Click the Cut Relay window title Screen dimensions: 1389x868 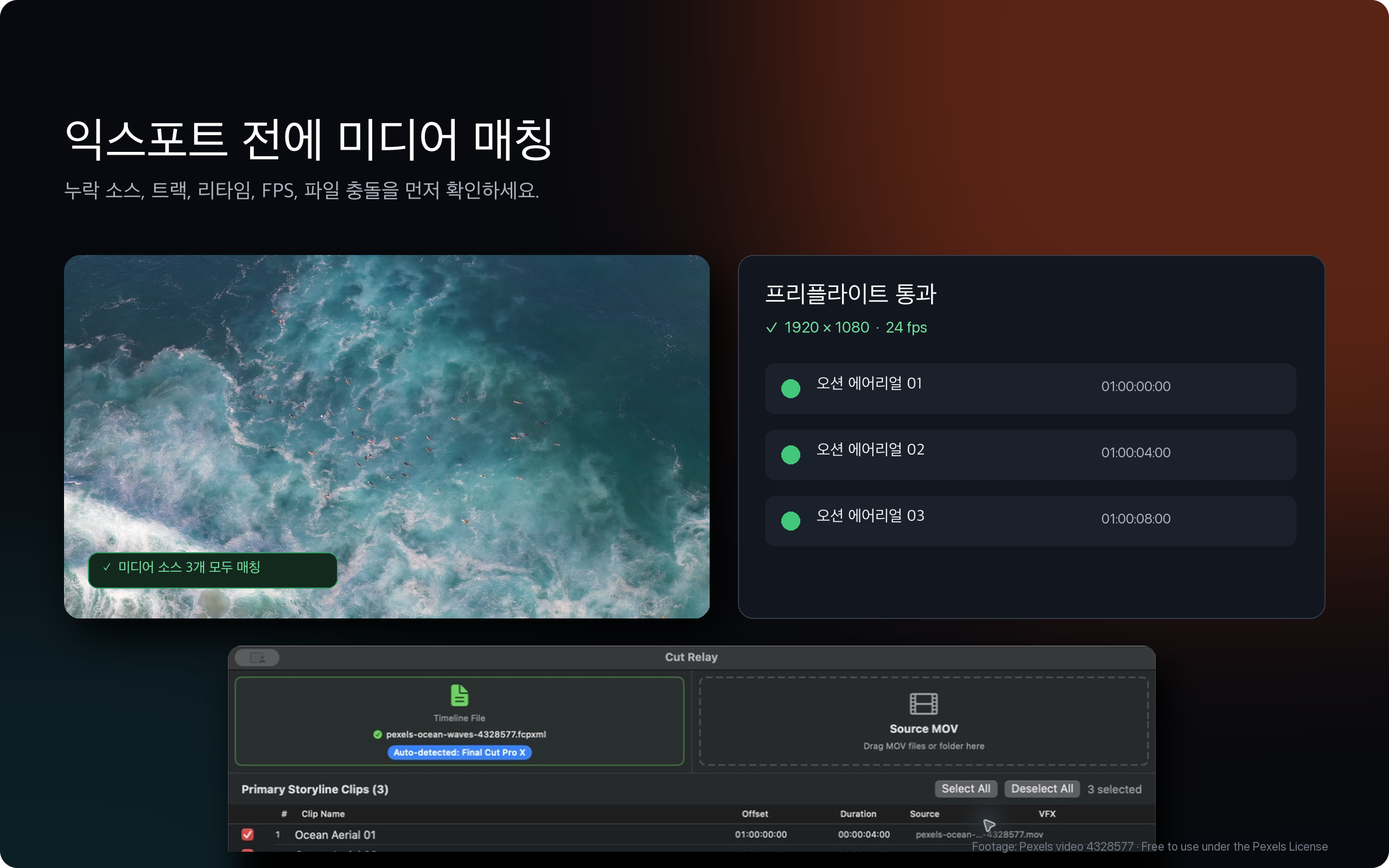coord(691,658)
